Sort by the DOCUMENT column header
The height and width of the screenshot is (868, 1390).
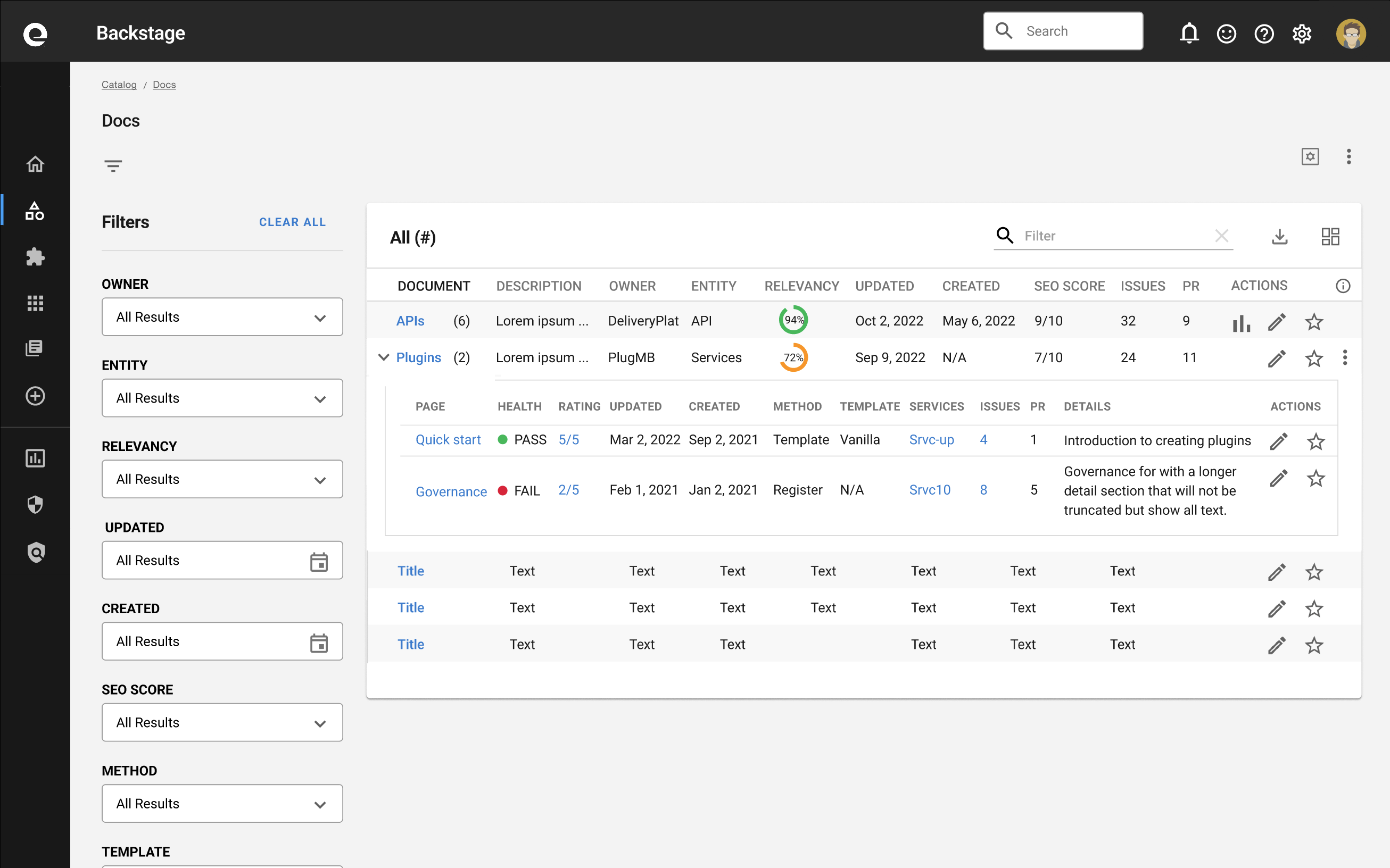pos(434,286)
